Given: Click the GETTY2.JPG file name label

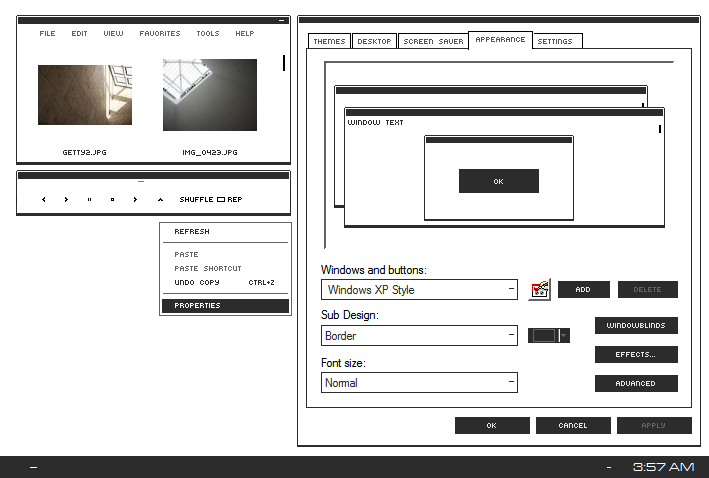Looking at the screenshot, I should (85, 152).
